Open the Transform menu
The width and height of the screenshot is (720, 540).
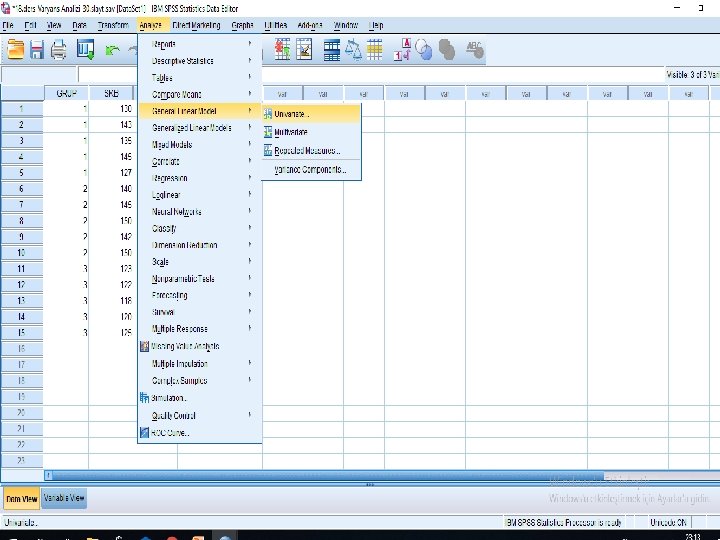tap(113, 25)
